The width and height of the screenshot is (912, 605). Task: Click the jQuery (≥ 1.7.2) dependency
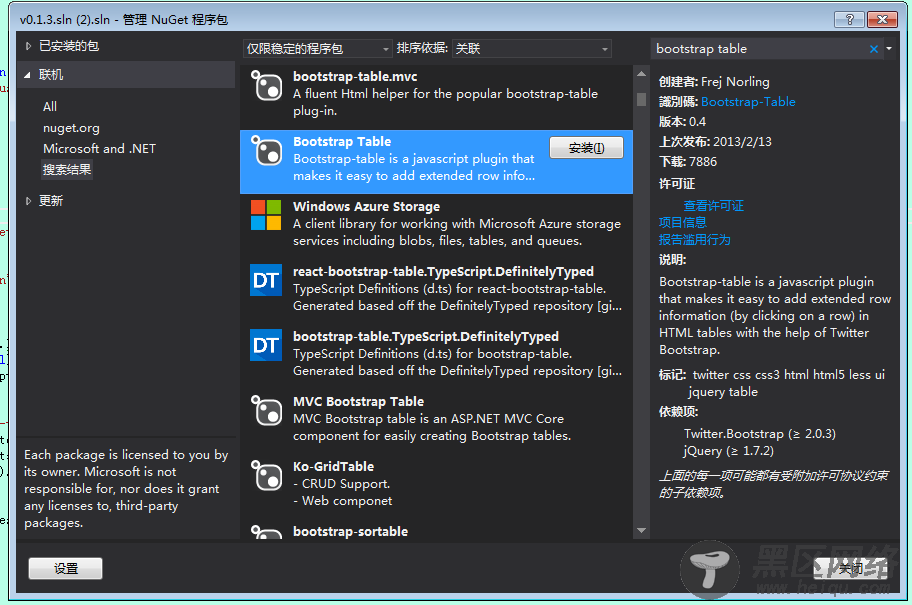coord(729,451)
